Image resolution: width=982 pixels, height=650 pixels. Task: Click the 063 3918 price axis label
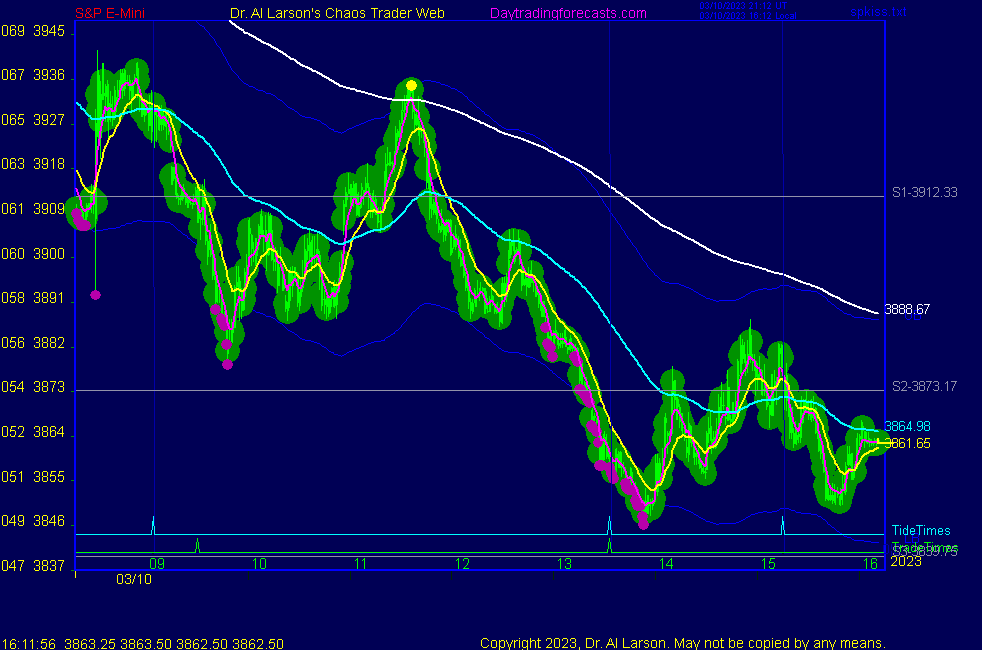click(x=33, y=164)
